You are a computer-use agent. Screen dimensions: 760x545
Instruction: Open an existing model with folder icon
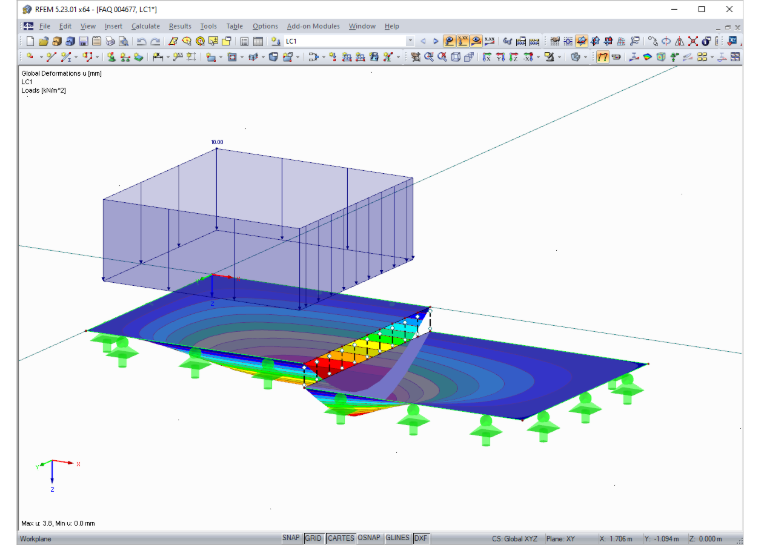[x=44, y=41]
